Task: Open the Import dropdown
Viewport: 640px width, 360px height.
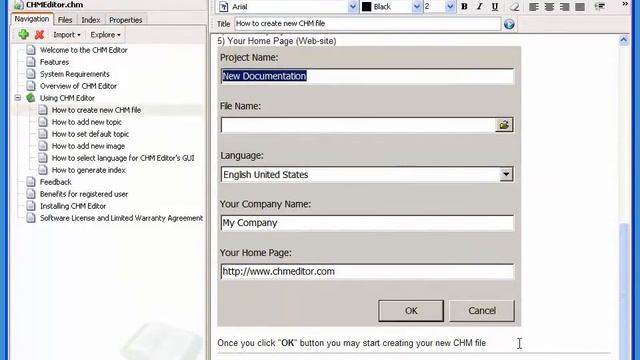Action: [x=67, y=35]
